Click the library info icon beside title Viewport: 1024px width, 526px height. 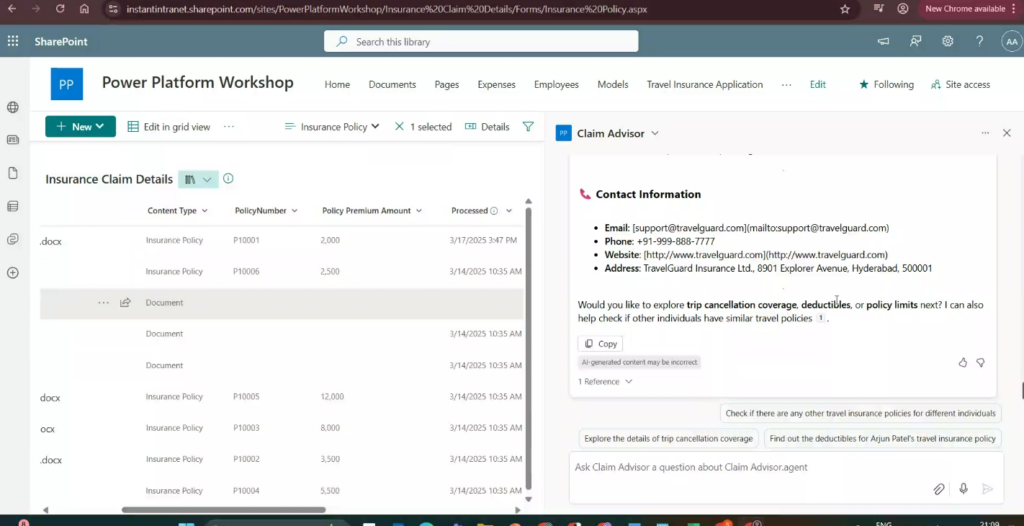(228, 178)
